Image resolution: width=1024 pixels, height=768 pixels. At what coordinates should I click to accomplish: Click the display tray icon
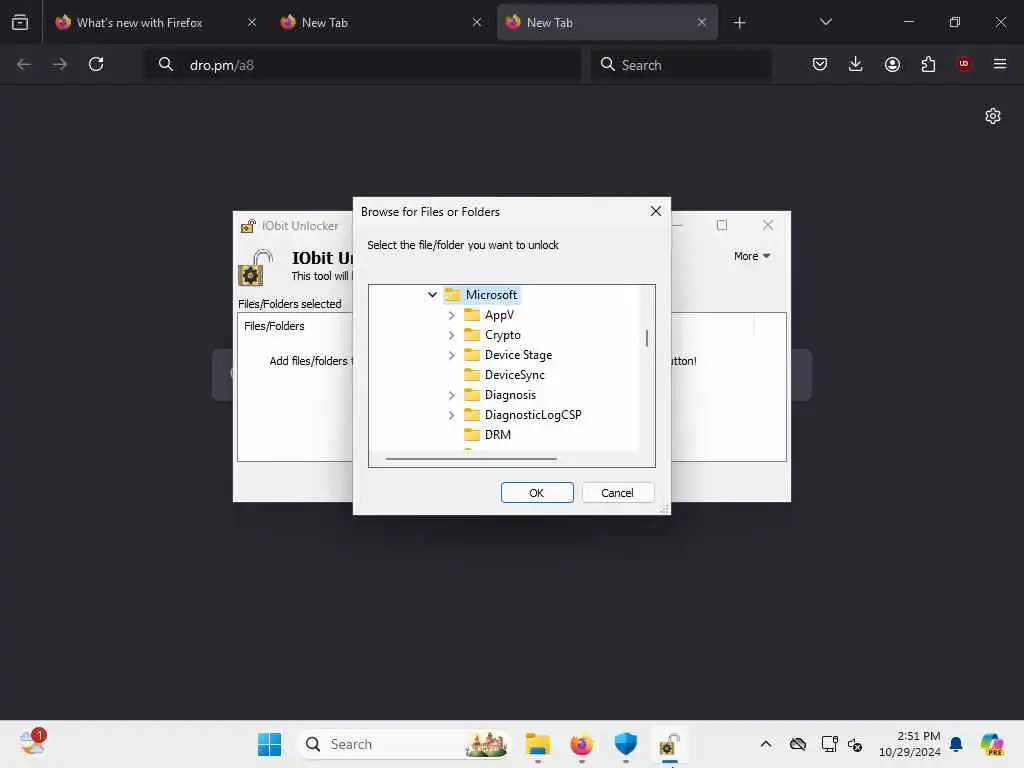pos(829,744)
